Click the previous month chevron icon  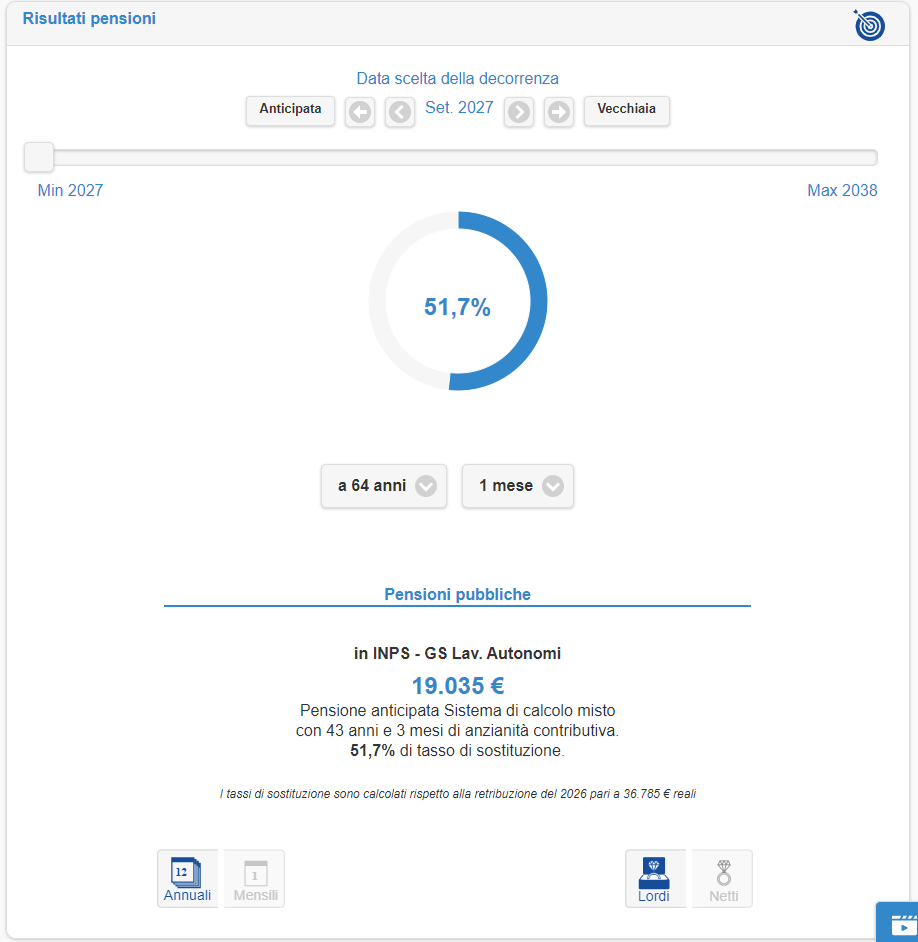(x=400, y=112)
